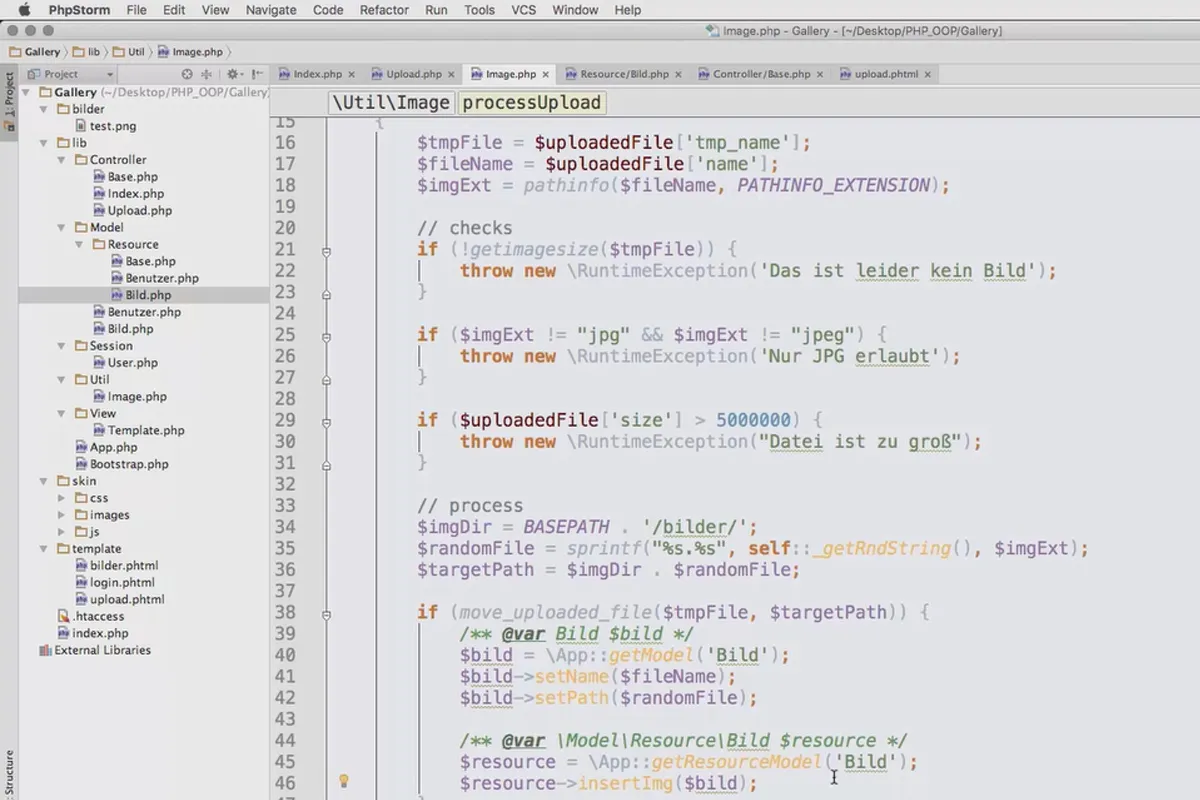The width and height of the screenshot is (1200, 800).
Task: Open the Project panel gear settings
Action: click(232, 74)
